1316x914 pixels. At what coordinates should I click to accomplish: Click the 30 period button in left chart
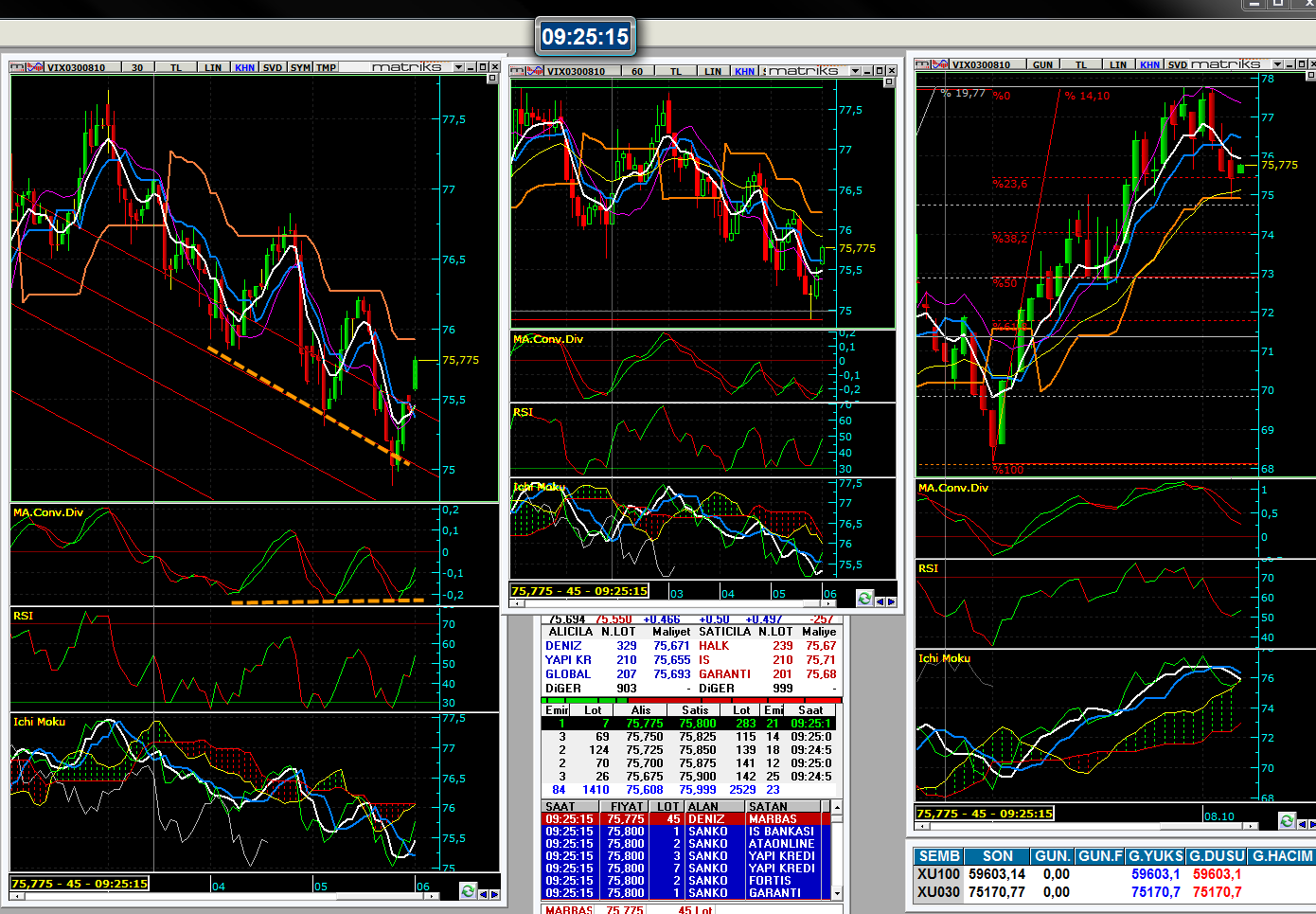137,67
